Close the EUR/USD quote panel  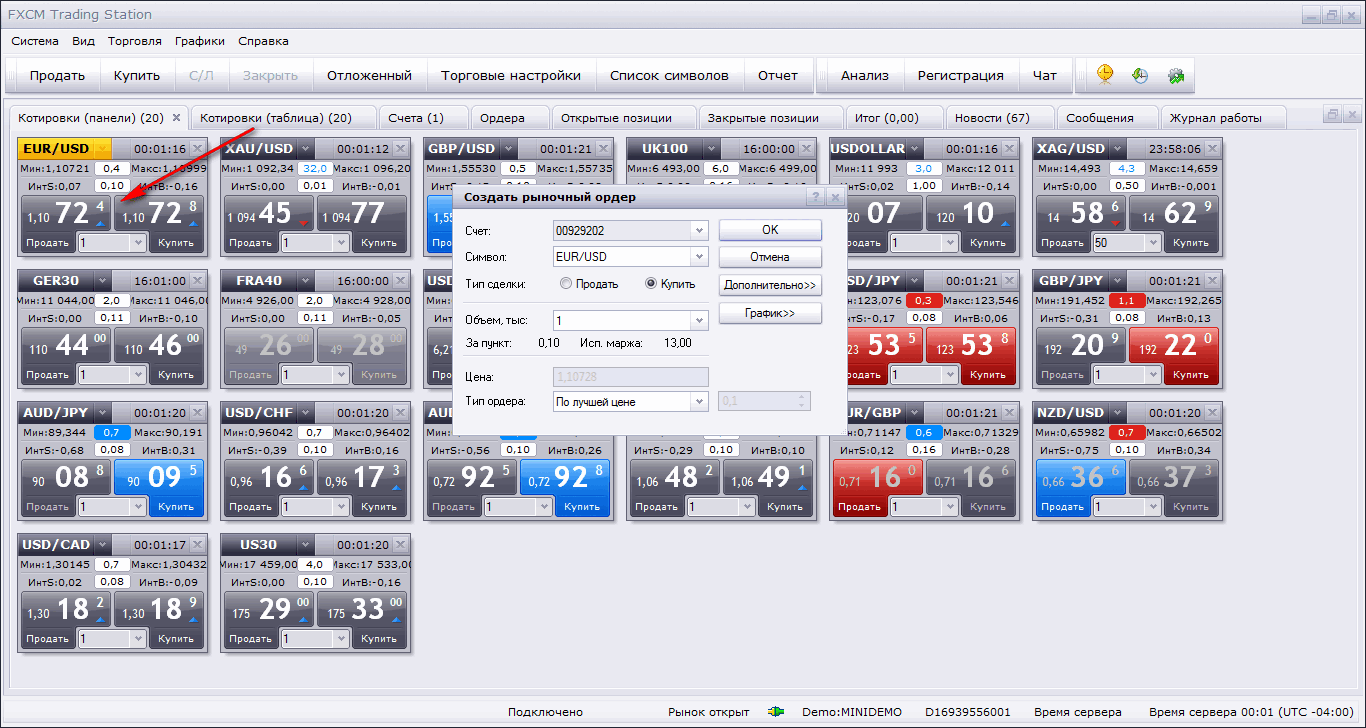197,149
